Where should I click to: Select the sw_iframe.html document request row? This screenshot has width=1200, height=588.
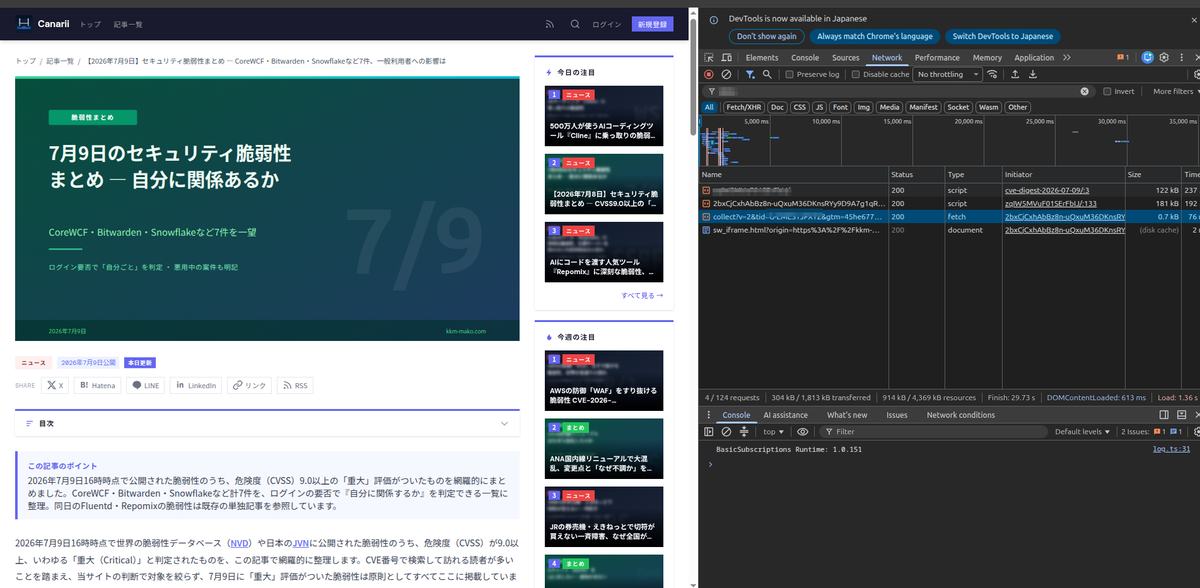pyautogui.click(x=950, y=230)
